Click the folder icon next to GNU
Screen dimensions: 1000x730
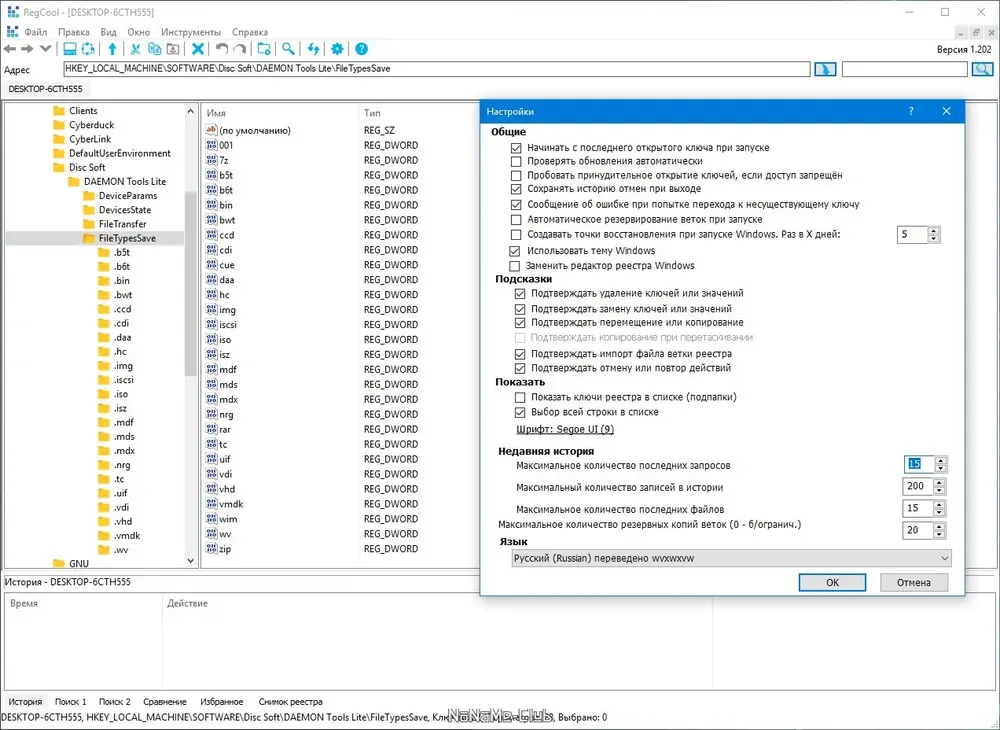(59, 564)
